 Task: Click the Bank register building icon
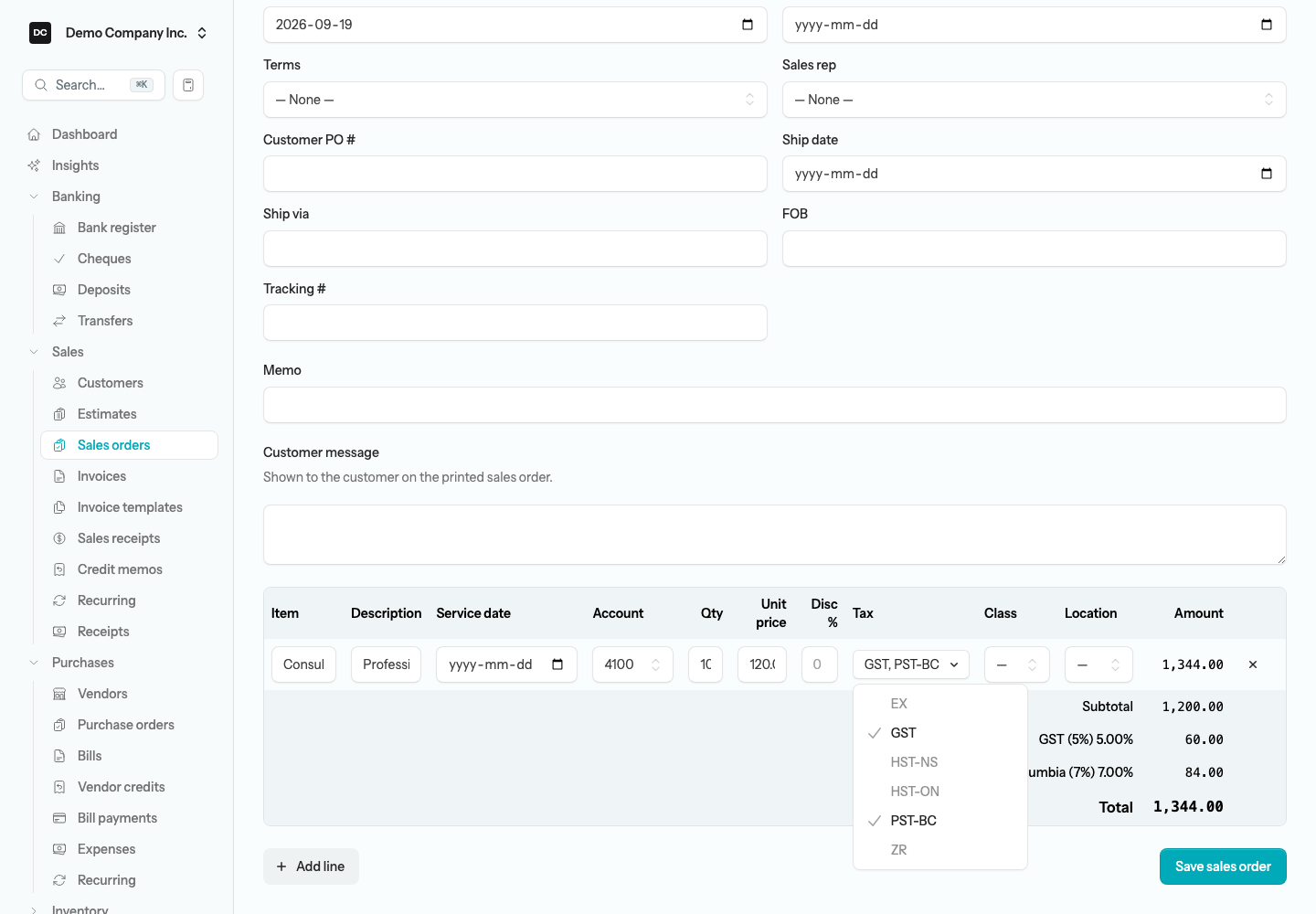coord(59,228)
